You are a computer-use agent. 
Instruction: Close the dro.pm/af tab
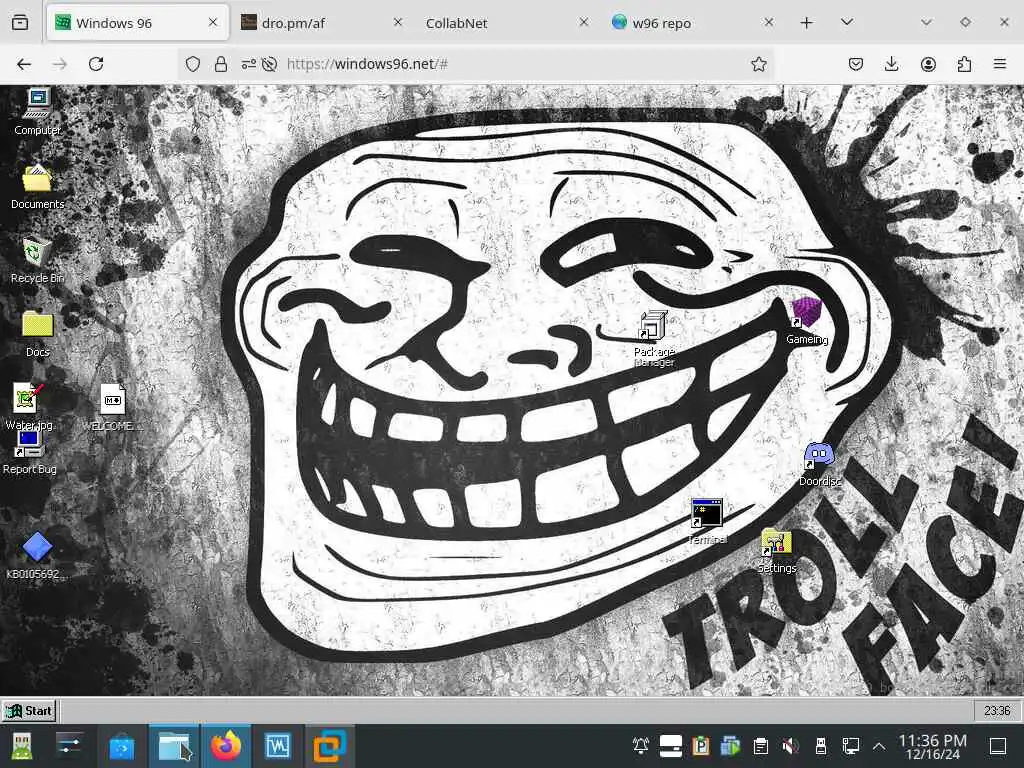tap(398, 22)
